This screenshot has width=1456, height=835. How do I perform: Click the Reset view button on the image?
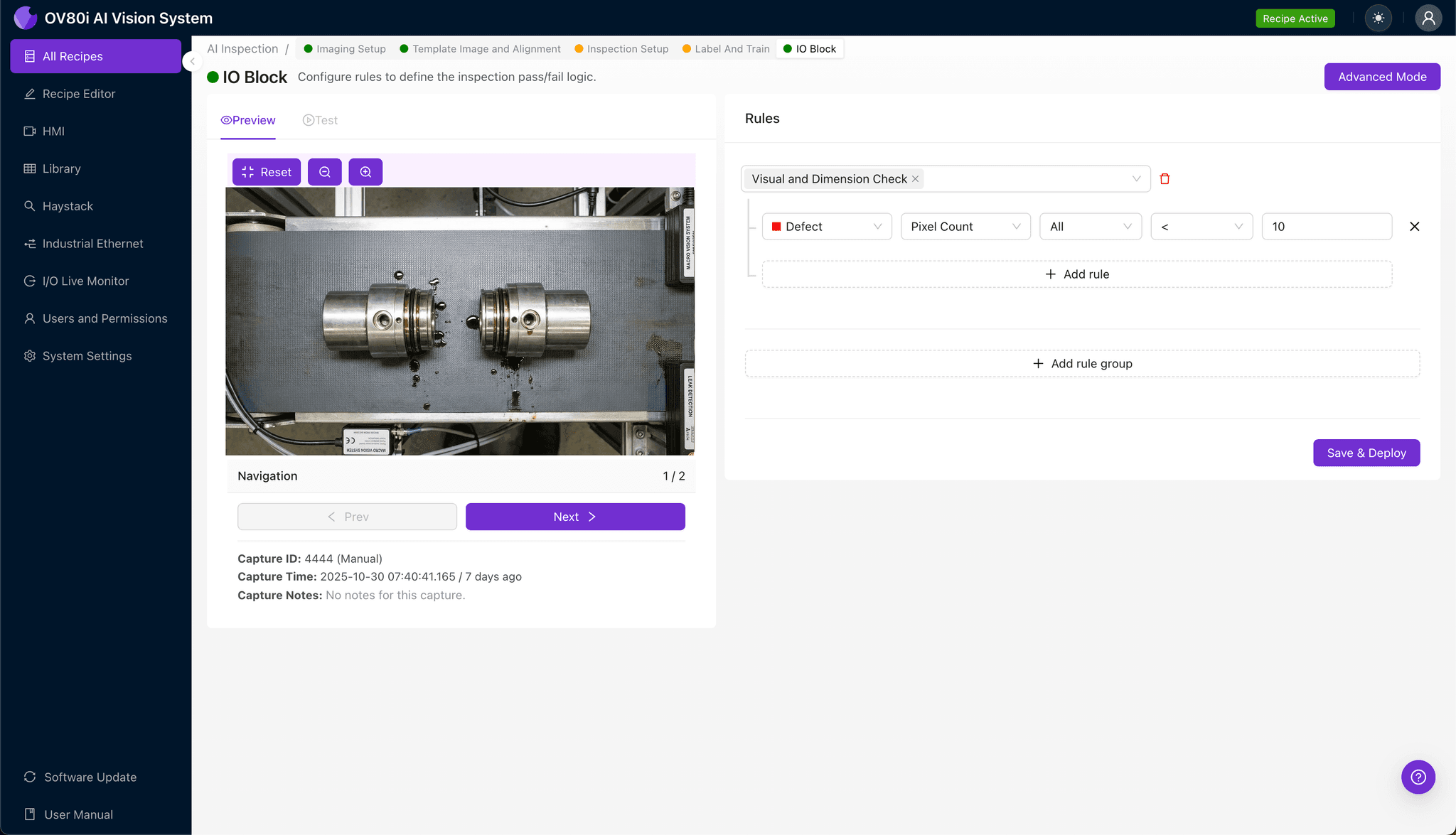[x=266, y=171]
